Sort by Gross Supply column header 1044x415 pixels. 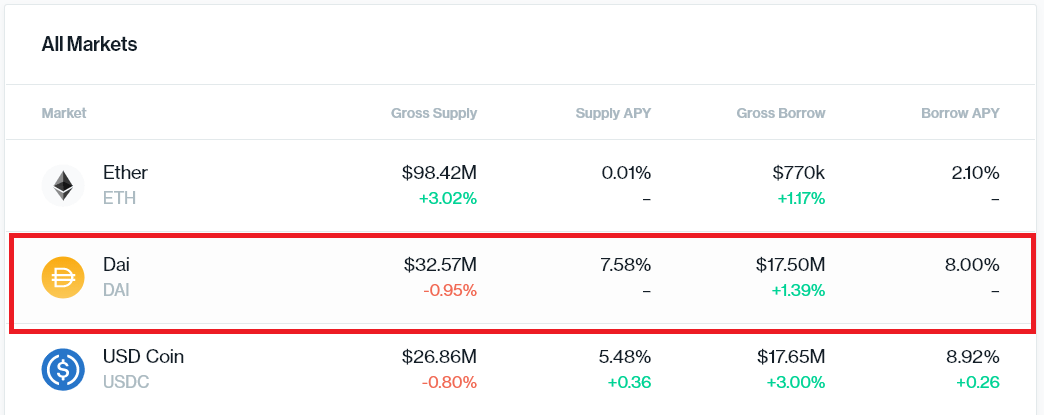[434, 113]
